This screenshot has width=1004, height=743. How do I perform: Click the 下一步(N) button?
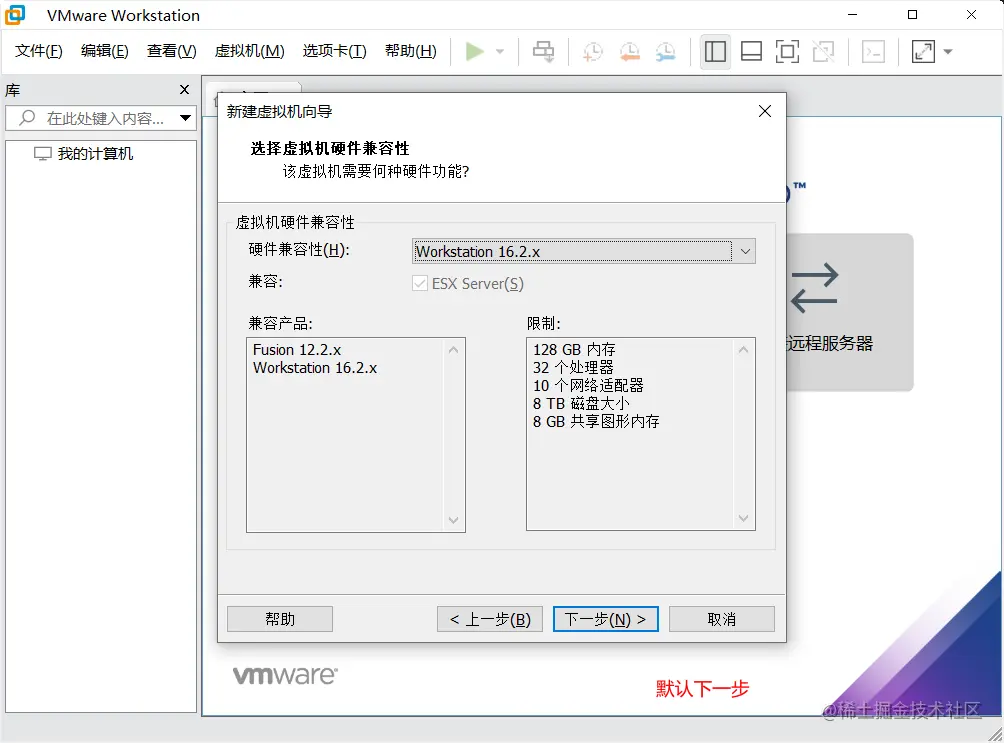tap(605, 618)
